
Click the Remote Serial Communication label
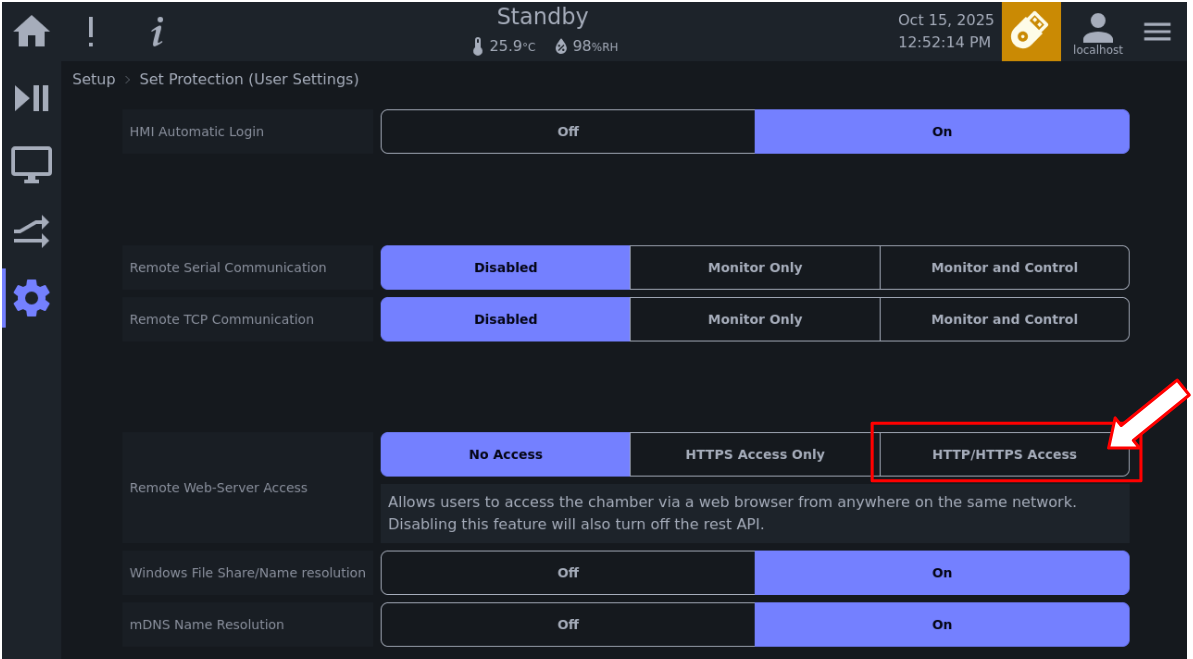227,268
